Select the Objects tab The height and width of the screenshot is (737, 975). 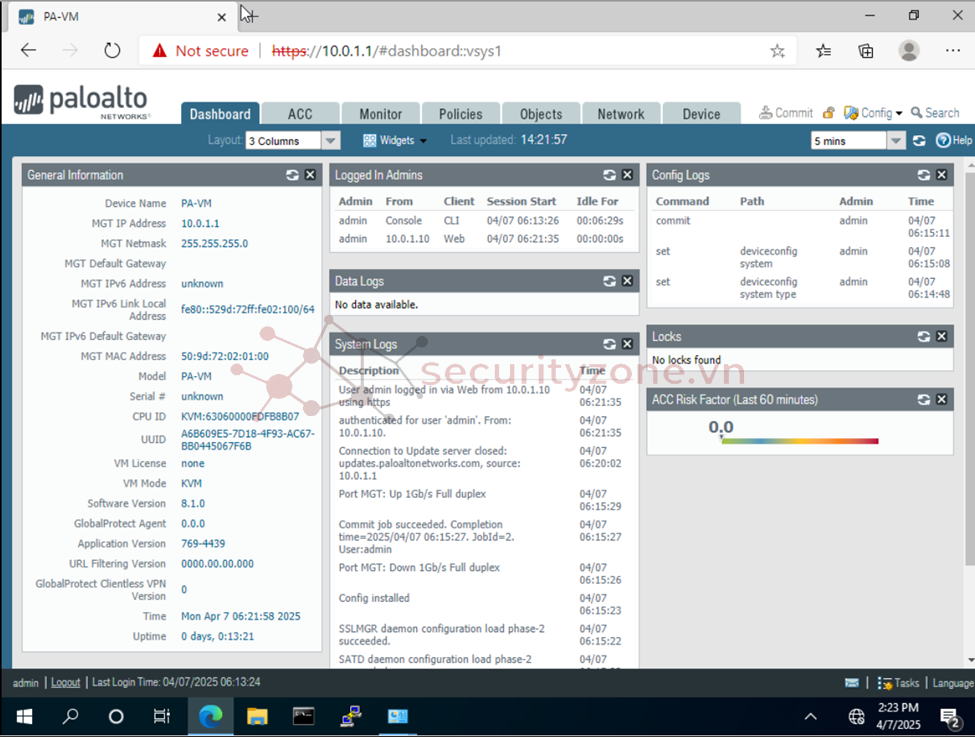(x=541, y=114)
